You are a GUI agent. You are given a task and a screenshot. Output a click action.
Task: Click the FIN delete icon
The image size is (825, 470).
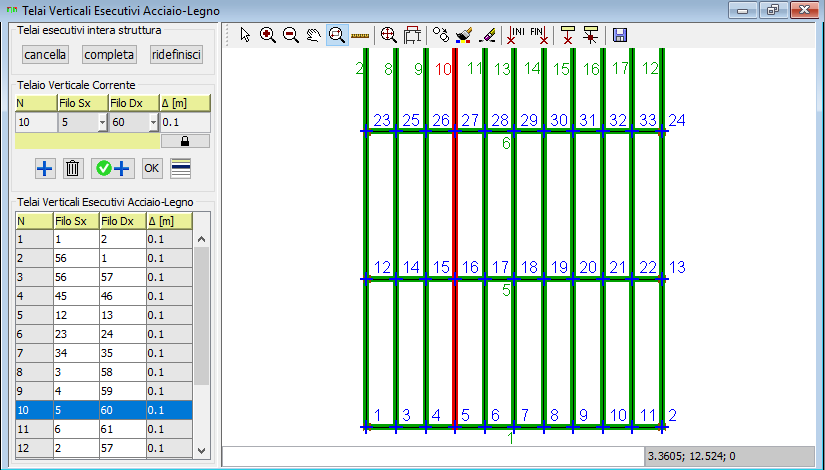[x=539, y=35]
